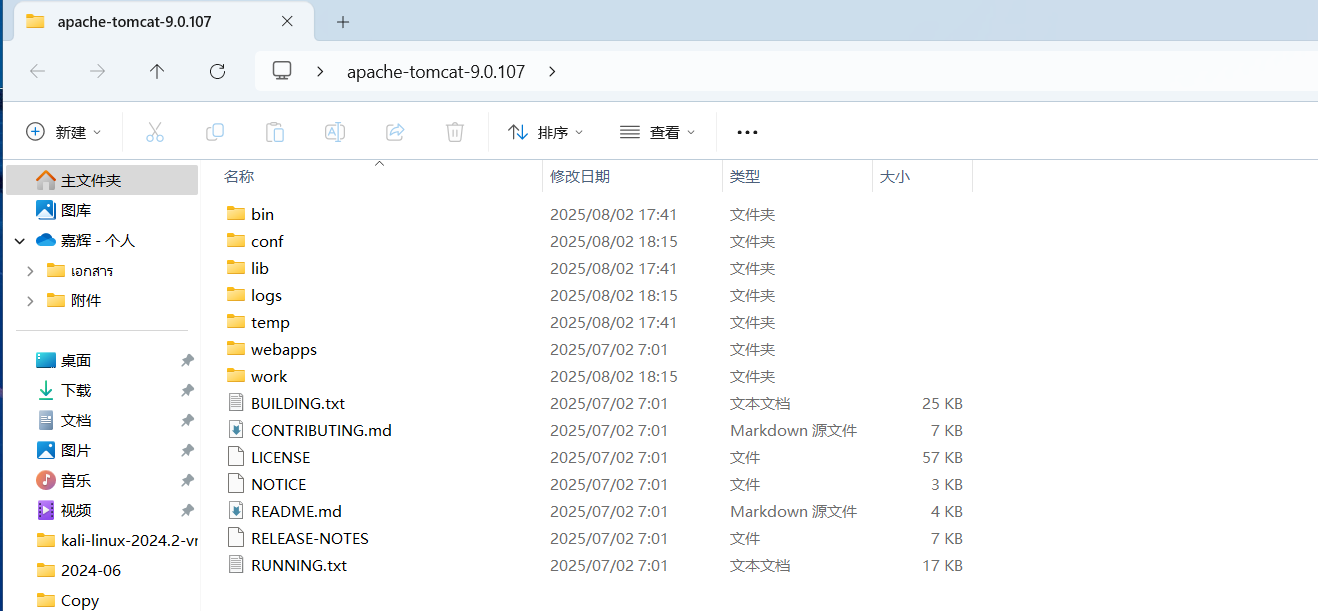Viewport: 1318px width, 611px height.
Task: Collapse the 嘉辉 - 个人 OneDrive node
Action: tap(20, 240)
